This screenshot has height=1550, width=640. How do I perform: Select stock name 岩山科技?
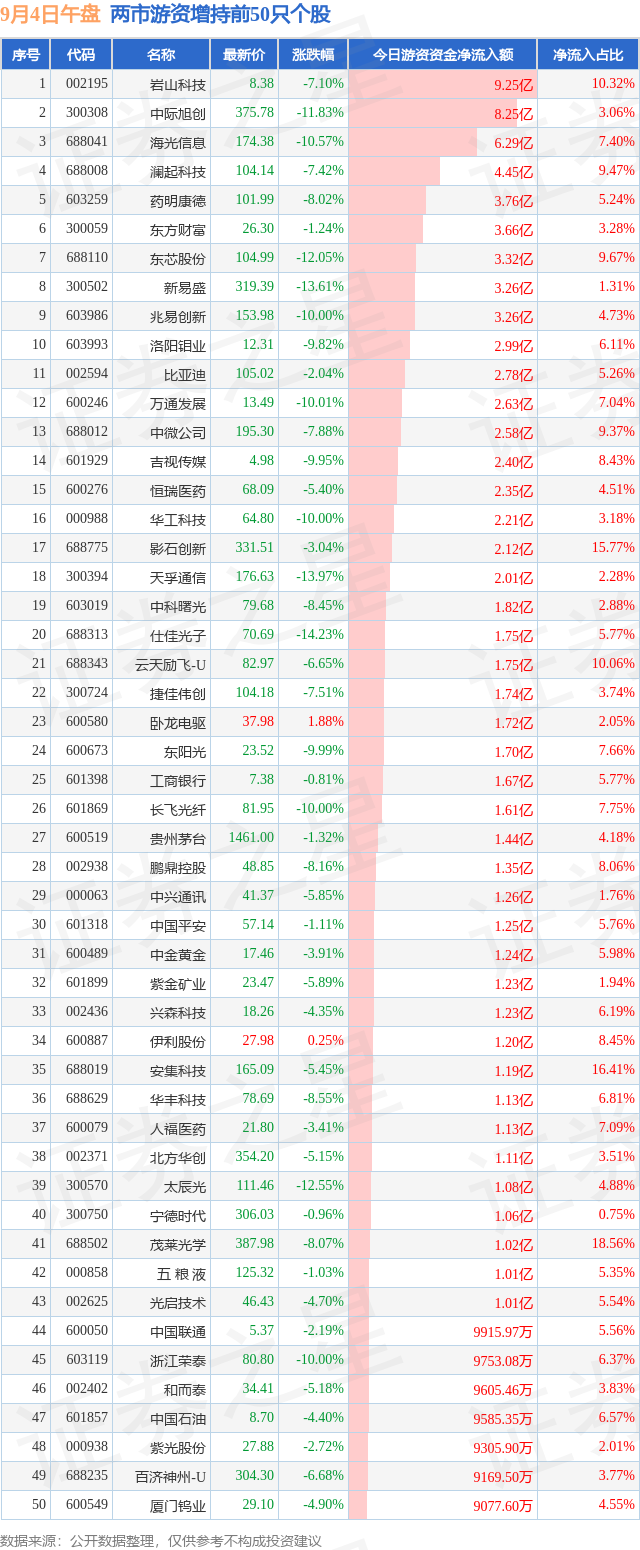[178, 84]
